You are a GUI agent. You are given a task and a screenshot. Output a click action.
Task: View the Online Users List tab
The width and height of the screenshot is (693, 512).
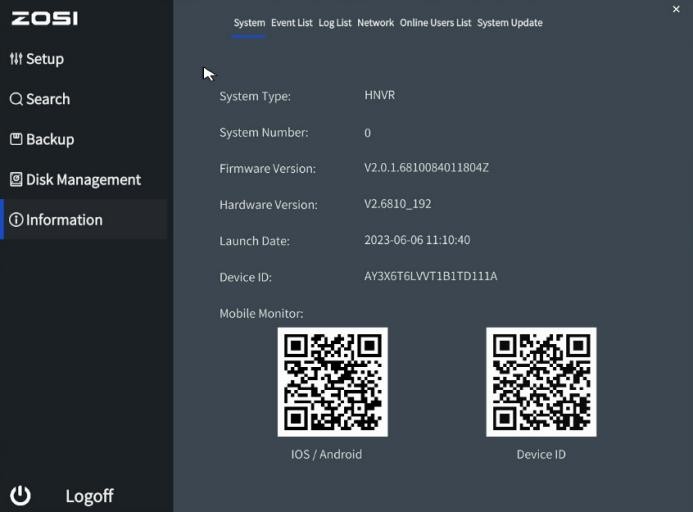tap(435, 23)
